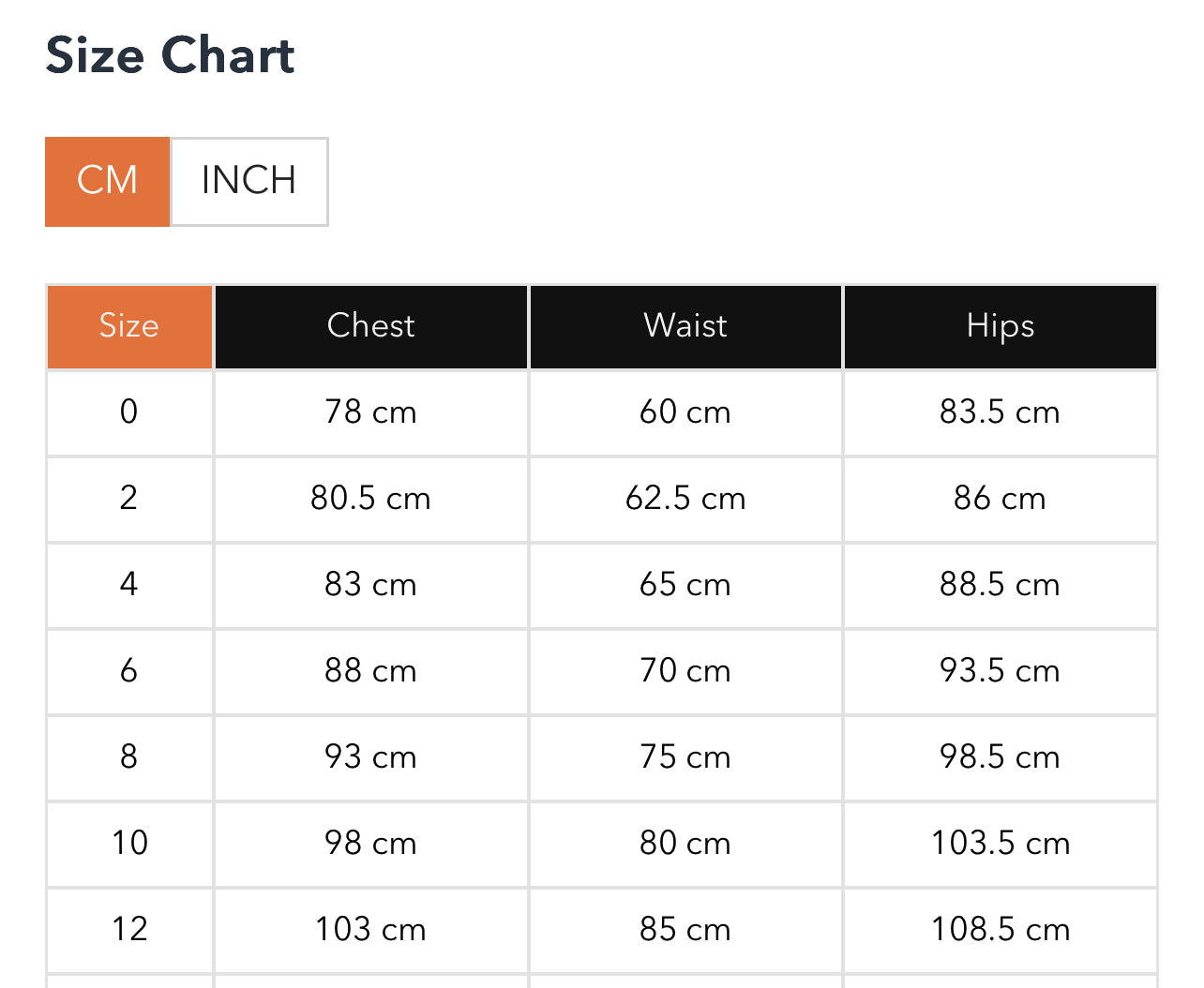Click the Waist column header
This screenshot has height=988, width=1204.
tap(685, 326)
